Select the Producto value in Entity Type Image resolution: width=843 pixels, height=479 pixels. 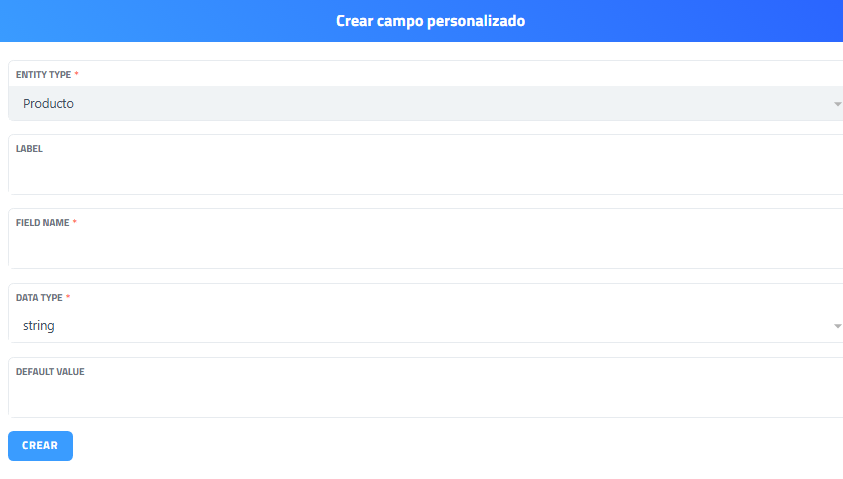click(x=48, y=104)
